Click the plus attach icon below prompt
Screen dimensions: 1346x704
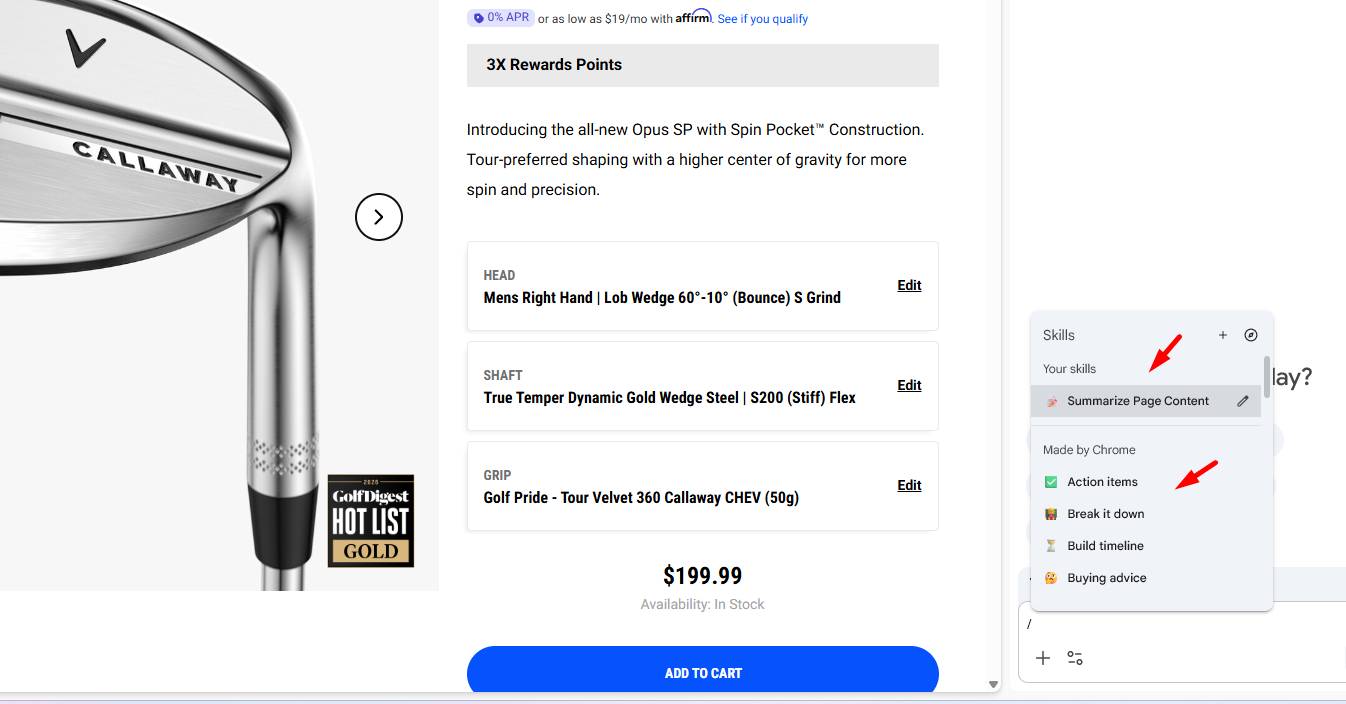point(1043,658)
